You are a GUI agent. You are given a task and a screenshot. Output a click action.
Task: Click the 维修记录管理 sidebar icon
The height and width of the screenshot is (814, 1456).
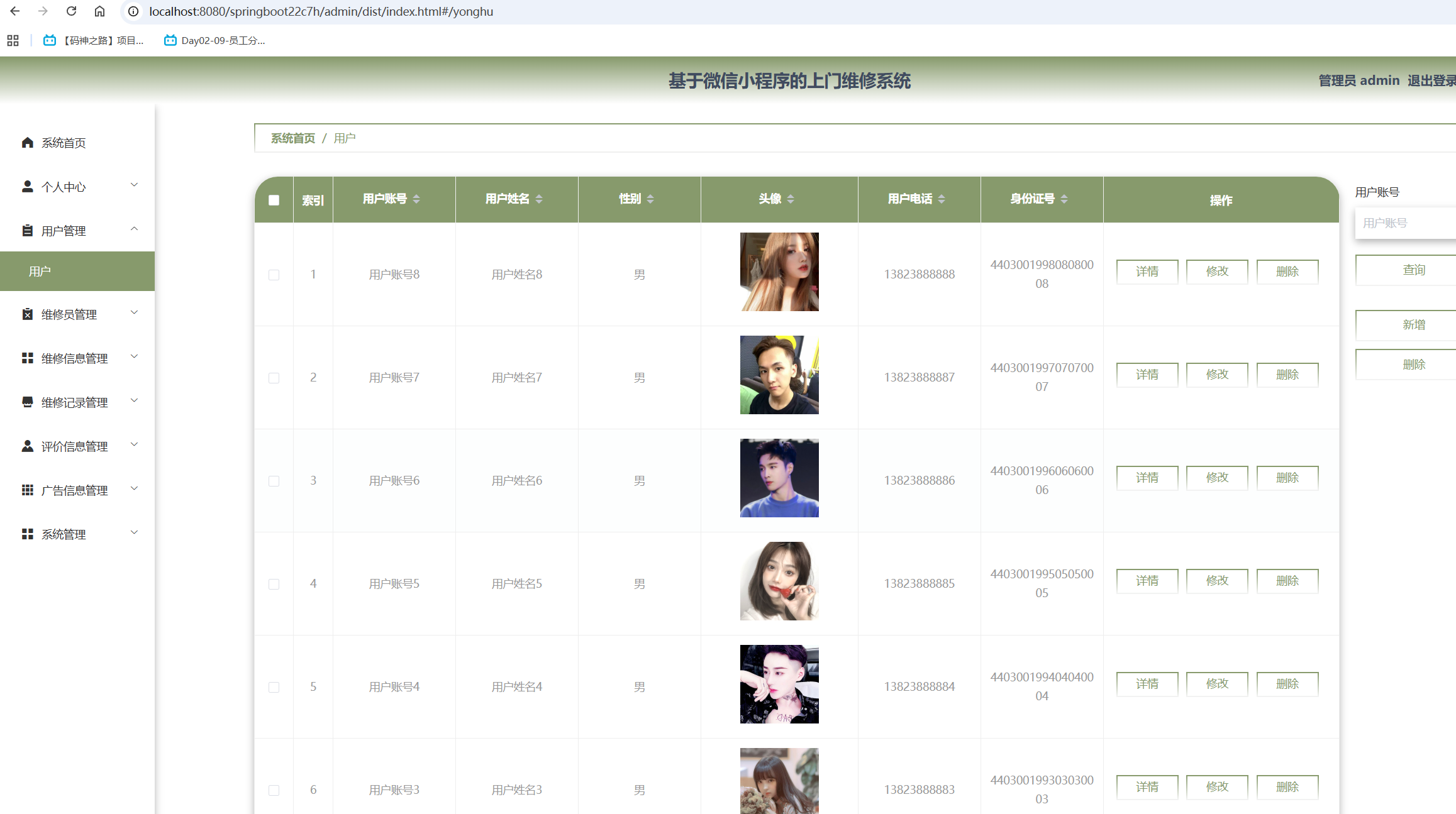point(27,402)
